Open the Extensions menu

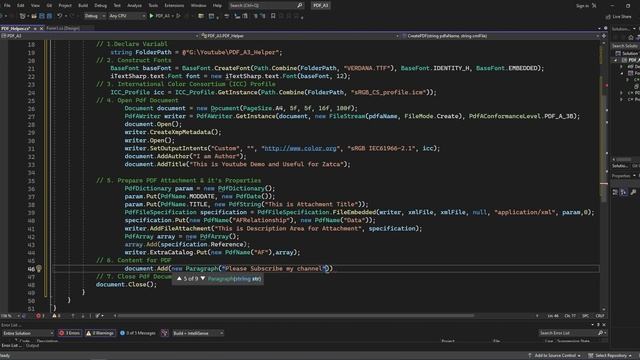(x=174, y=6)
